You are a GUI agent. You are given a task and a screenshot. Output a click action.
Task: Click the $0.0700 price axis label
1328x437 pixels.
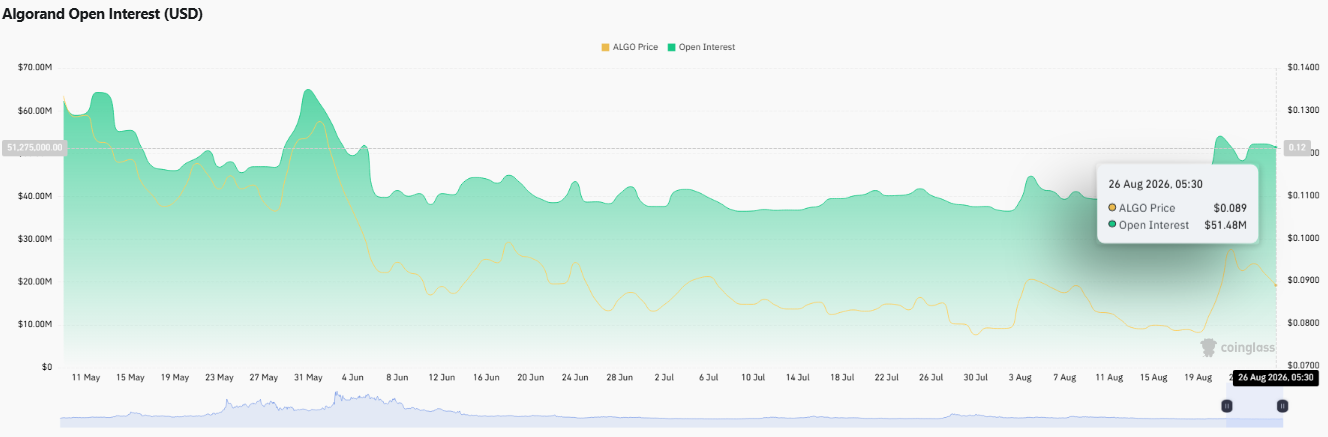point(1304,367)
